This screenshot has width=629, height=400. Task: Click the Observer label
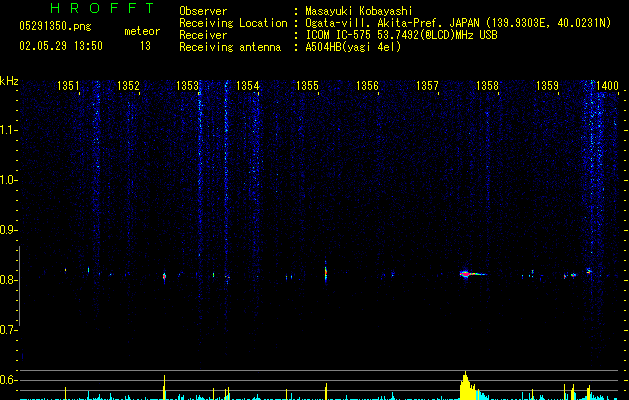pyautogui.click(x=203, y=11)
